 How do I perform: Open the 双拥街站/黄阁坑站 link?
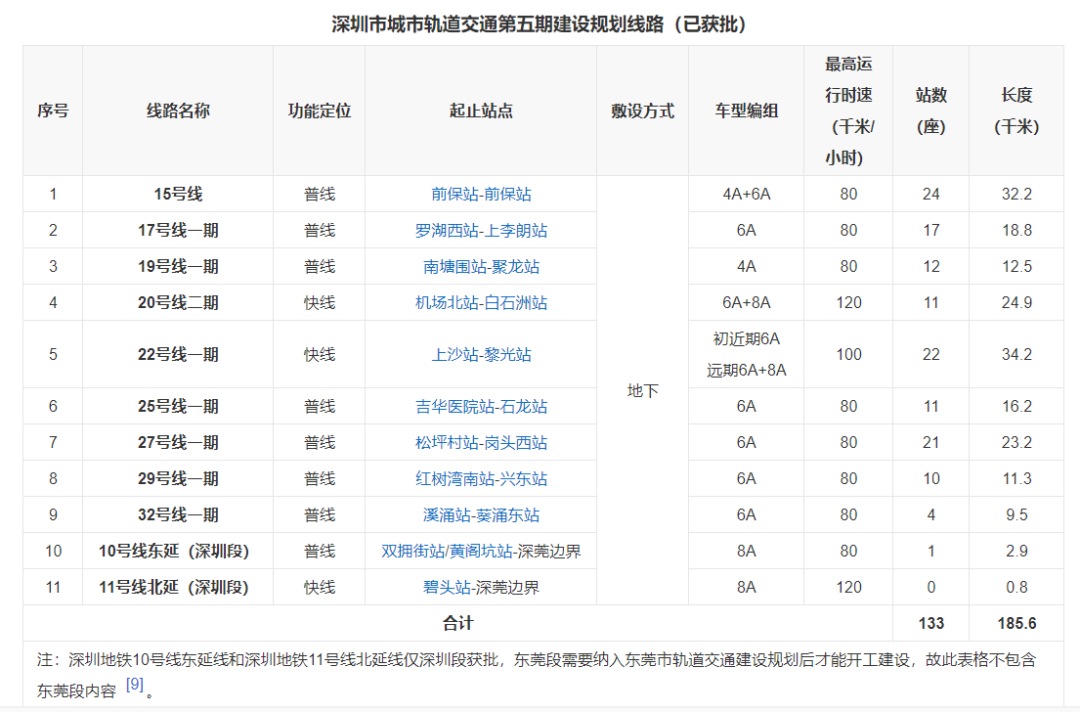coord(447,551)
